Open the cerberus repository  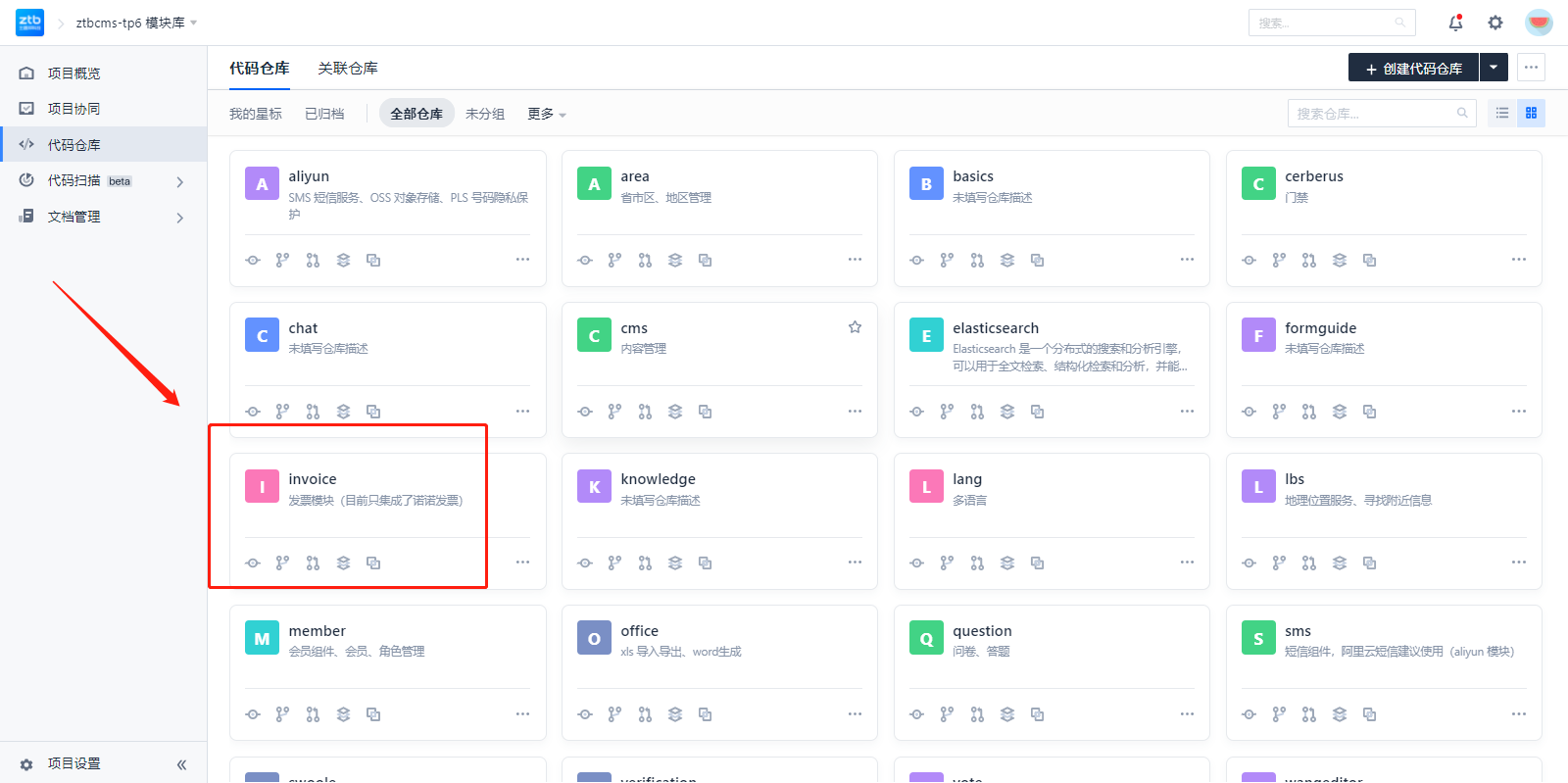click(1313, 176)
